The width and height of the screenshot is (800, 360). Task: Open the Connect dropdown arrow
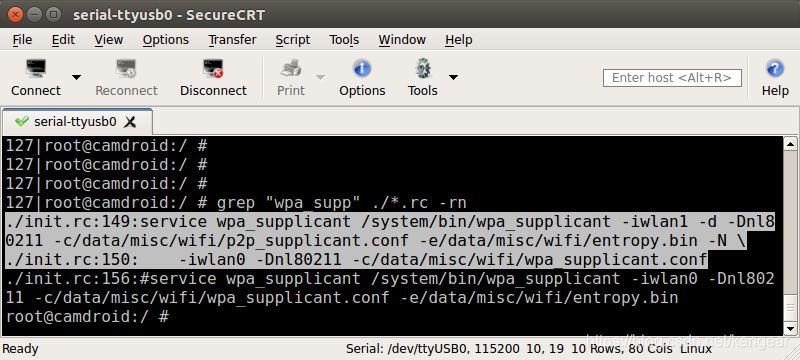pos(76,78)
